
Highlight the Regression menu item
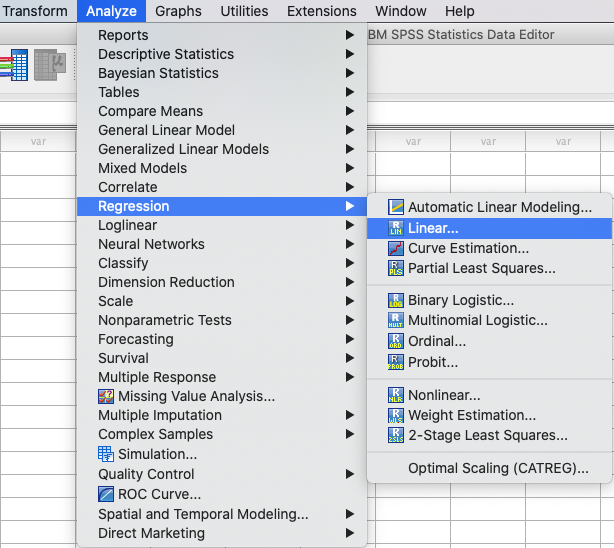click(222, 206)
